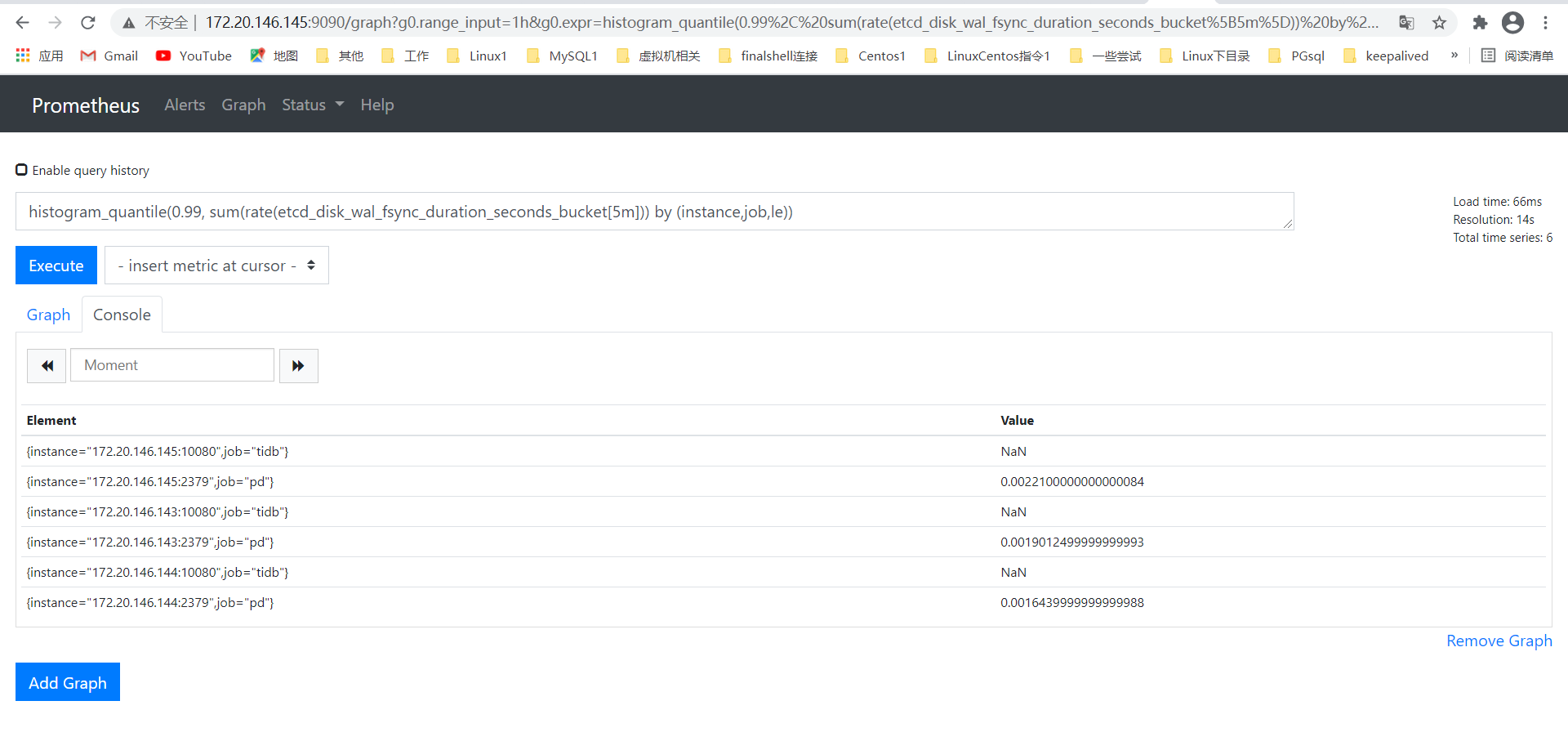Click the browser forward arrow

tap(55, 23)
